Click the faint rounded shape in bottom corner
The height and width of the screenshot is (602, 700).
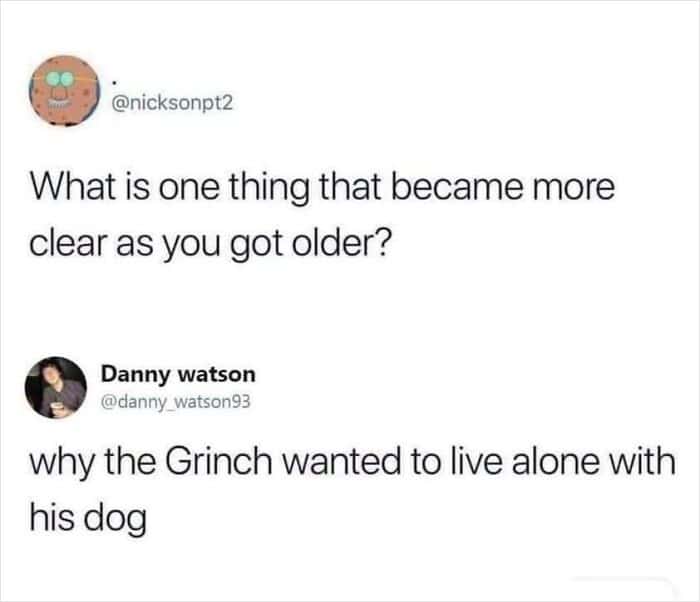click(624, 589)
